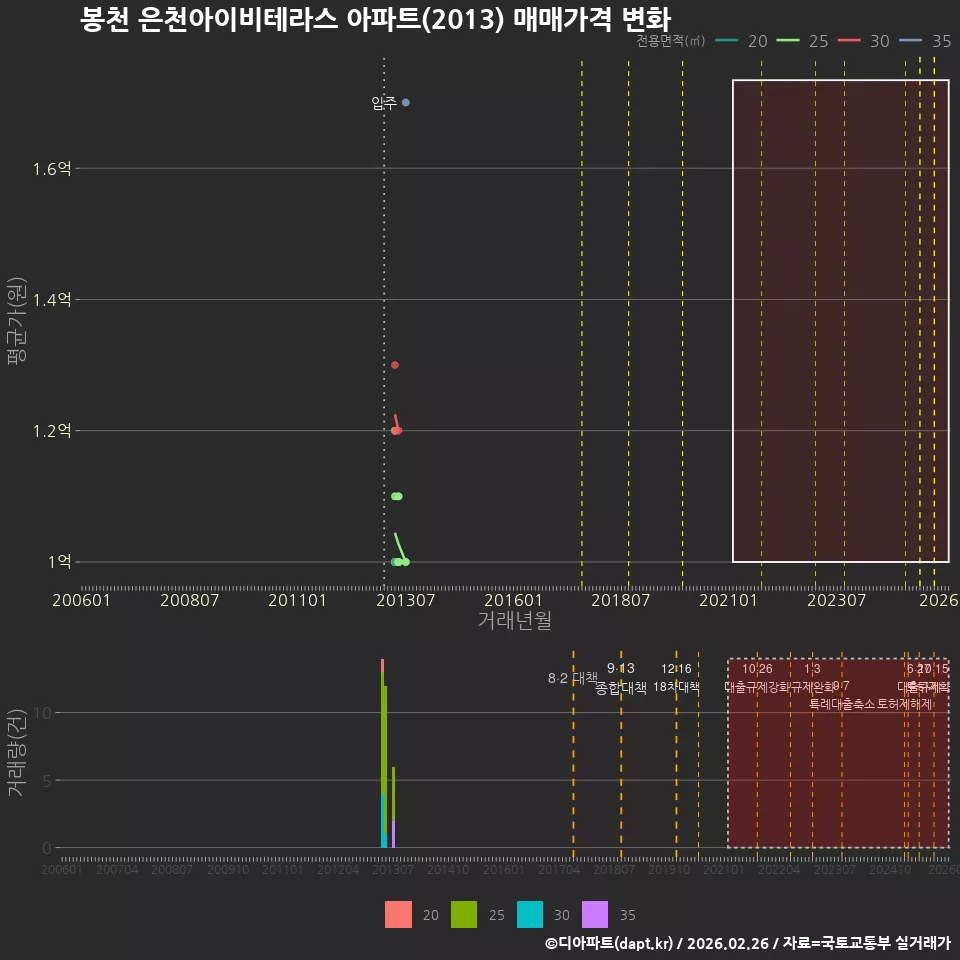Click the chart title 봉천 은천아이비테라스 아파트(2013)
This screenshot has width=960, height=960.
[x=292, y=19]
